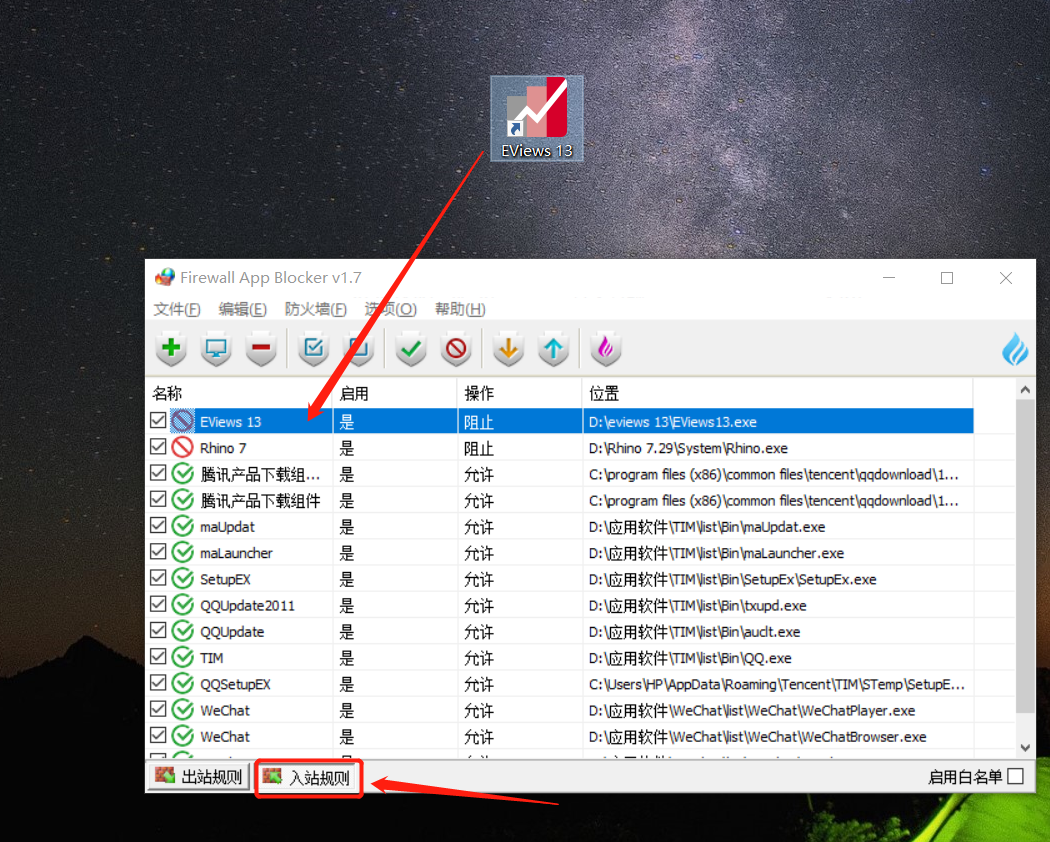Block the selected rule with red prohibit icon
Screen dimensions: 1050x842
[x=455, y=348]
